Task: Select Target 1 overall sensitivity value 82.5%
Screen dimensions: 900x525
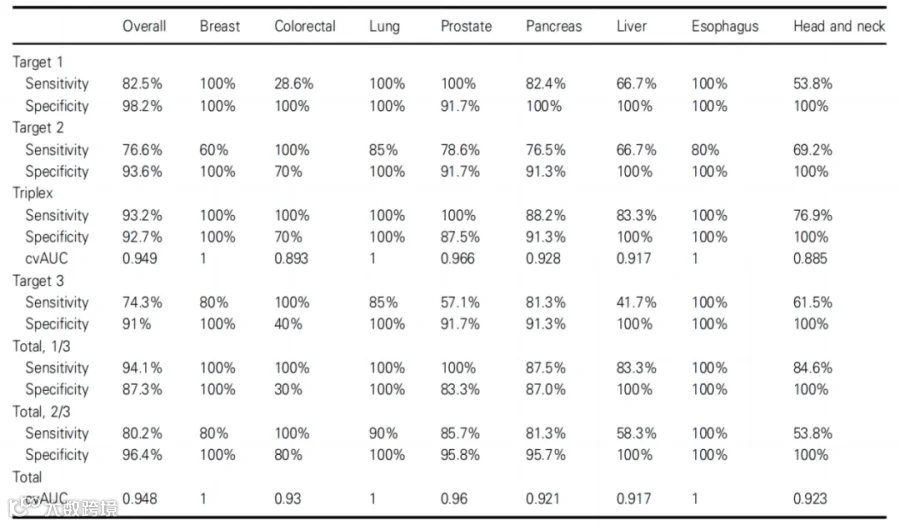Action: point(142,84)
